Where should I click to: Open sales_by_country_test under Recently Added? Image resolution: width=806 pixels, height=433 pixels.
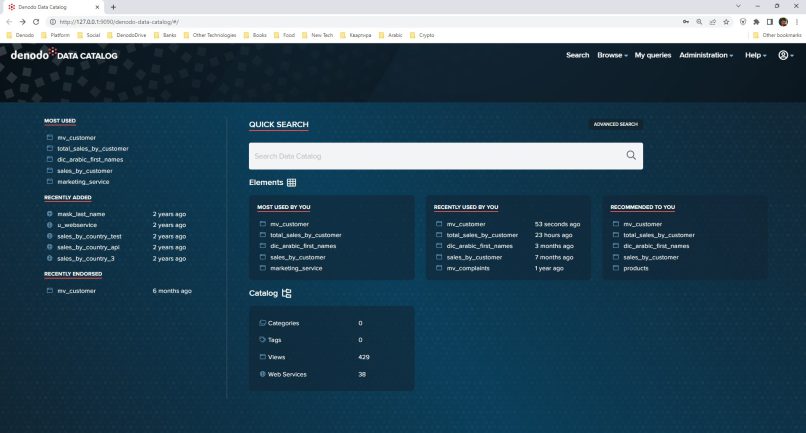pyautogui.click(x=89, y=236)
